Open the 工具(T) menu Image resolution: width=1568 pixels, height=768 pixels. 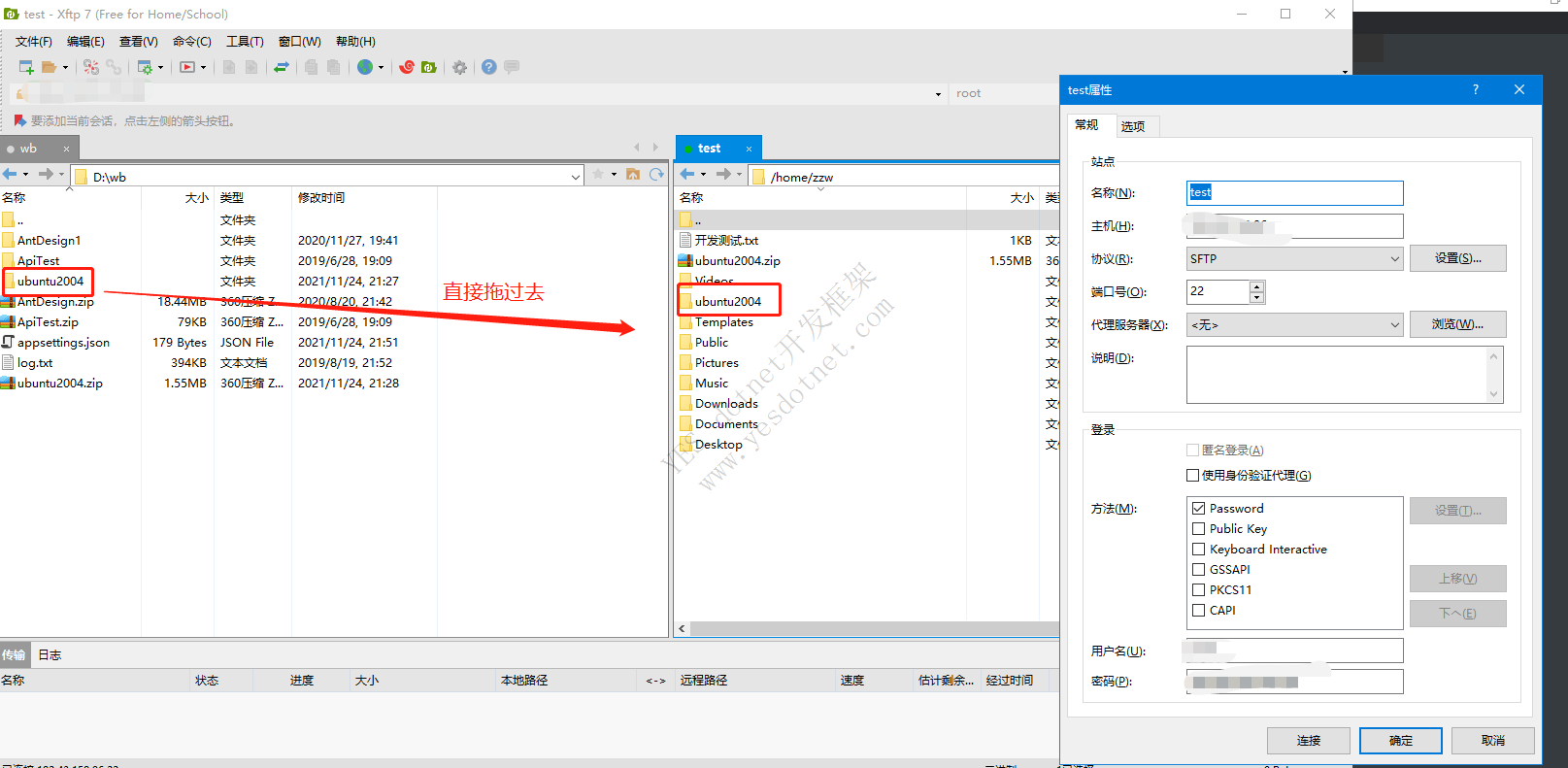pyautogui.click(x=245, y=42)
